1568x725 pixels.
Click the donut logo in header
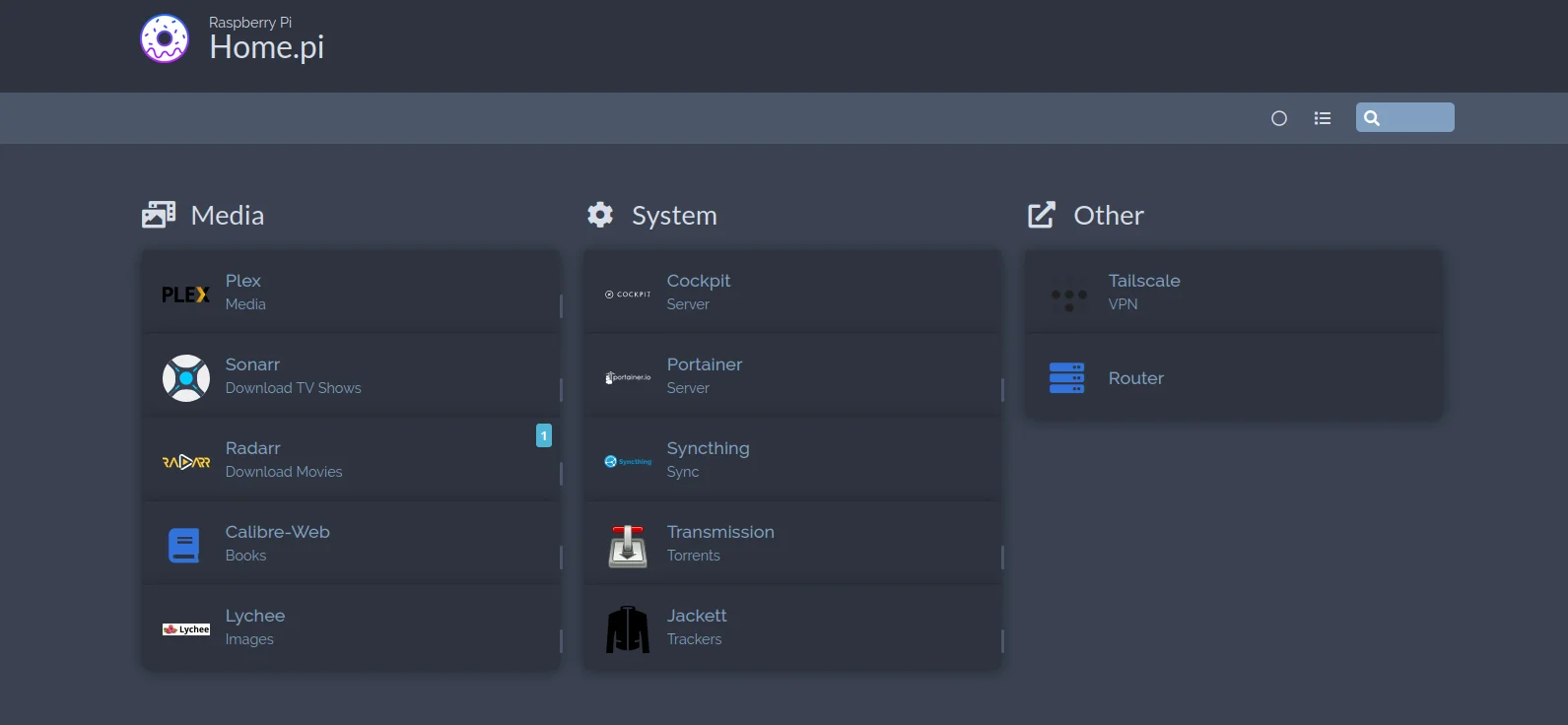(165, 39)
